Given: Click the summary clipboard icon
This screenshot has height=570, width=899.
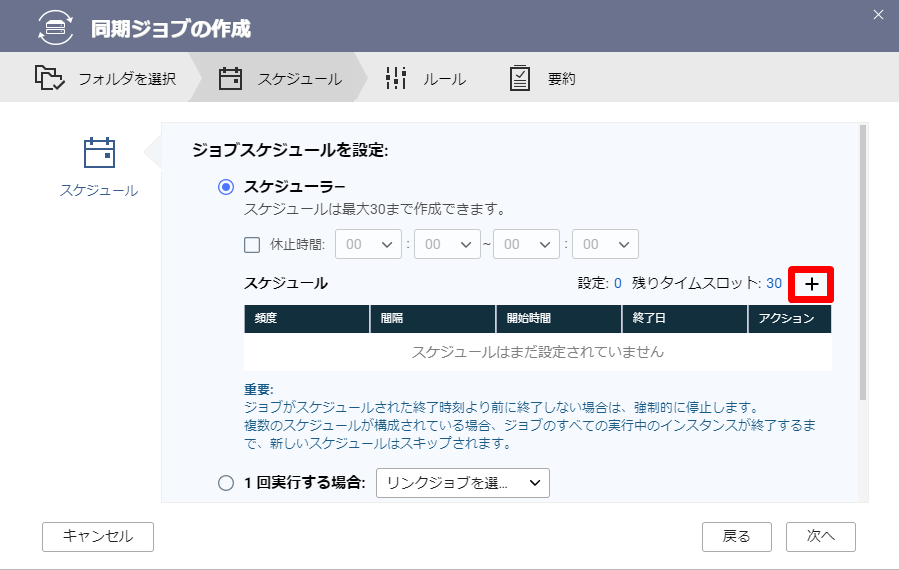Looking at the screenshot, I should point(519,78).
